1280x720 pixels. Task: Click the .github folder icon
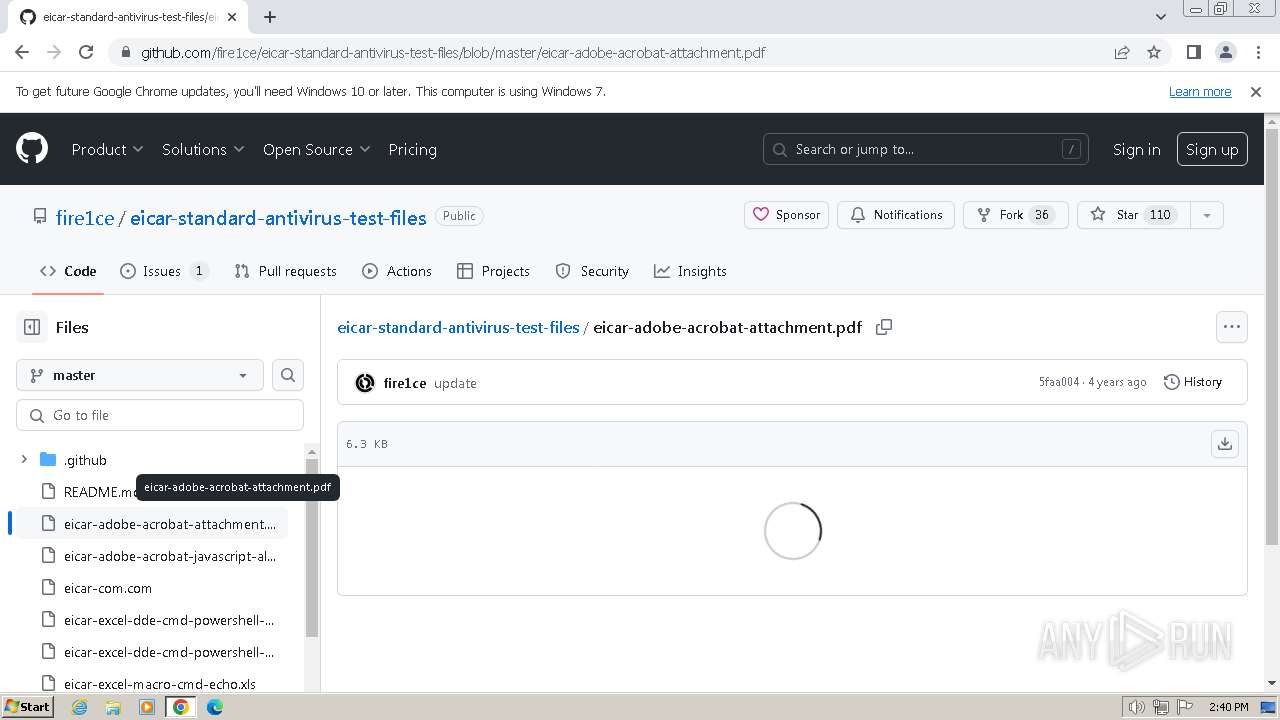coord(48,460)
